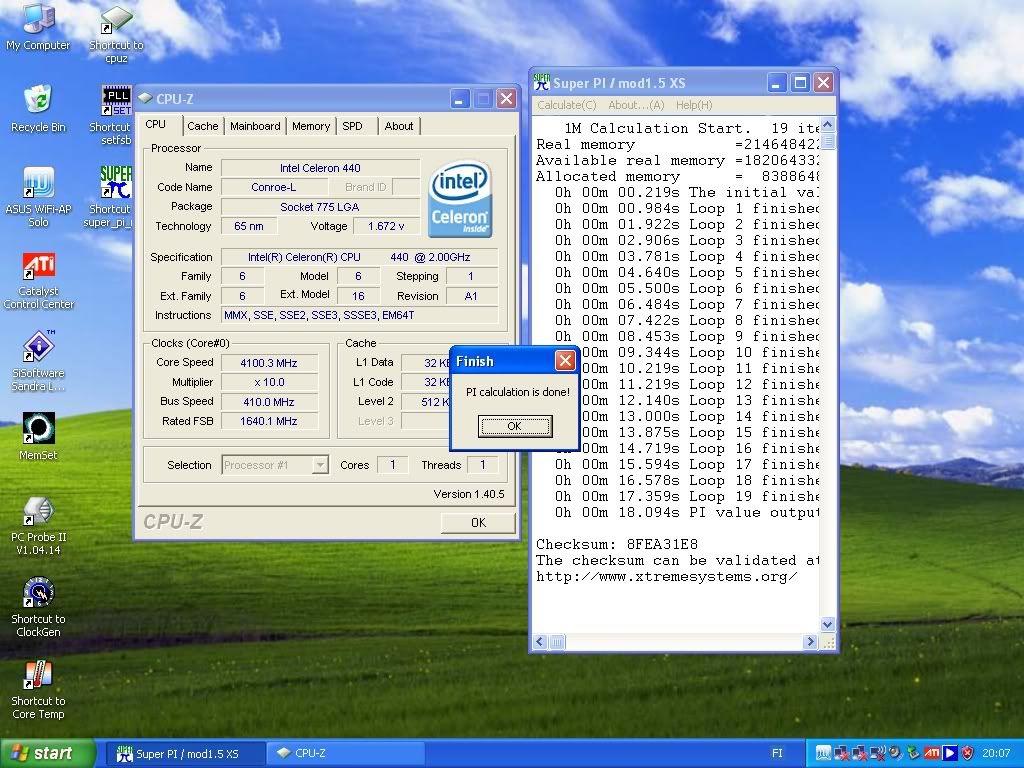Launch ASUS WiFi-AP Solo shortcut
Viewport: 1024px width, 768px height.
pos(38,184)
